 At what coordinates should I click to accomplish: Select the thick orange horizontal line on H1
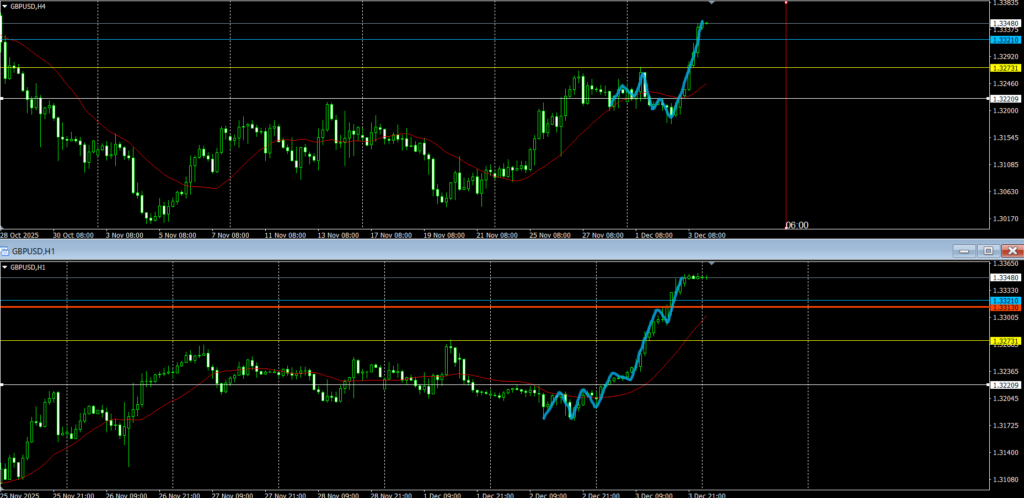(x=400, y=307)
